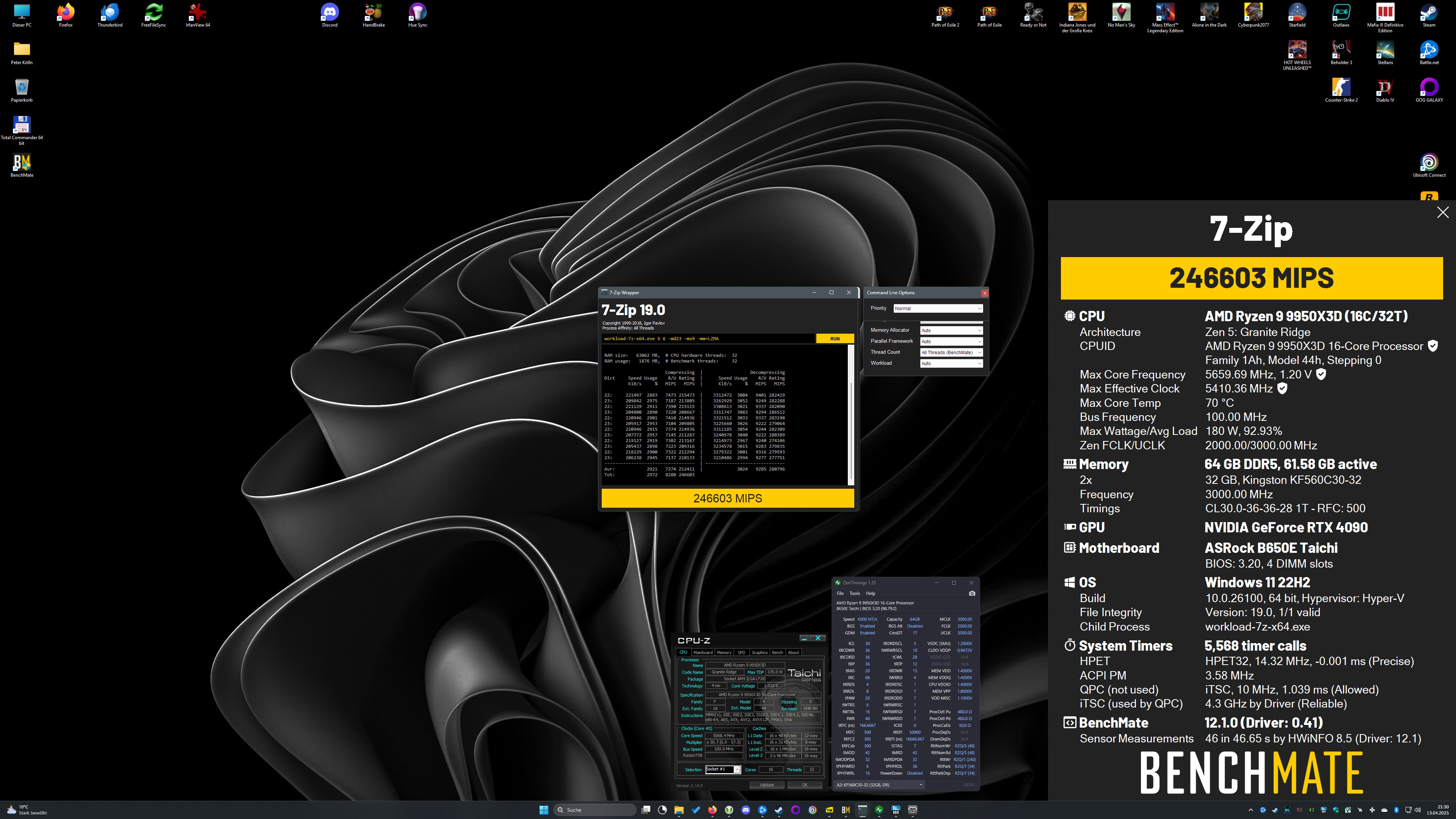This screenshot has width=1456, height=819.
Task: Close the Command Line Options window
Action: click(985, 293)
